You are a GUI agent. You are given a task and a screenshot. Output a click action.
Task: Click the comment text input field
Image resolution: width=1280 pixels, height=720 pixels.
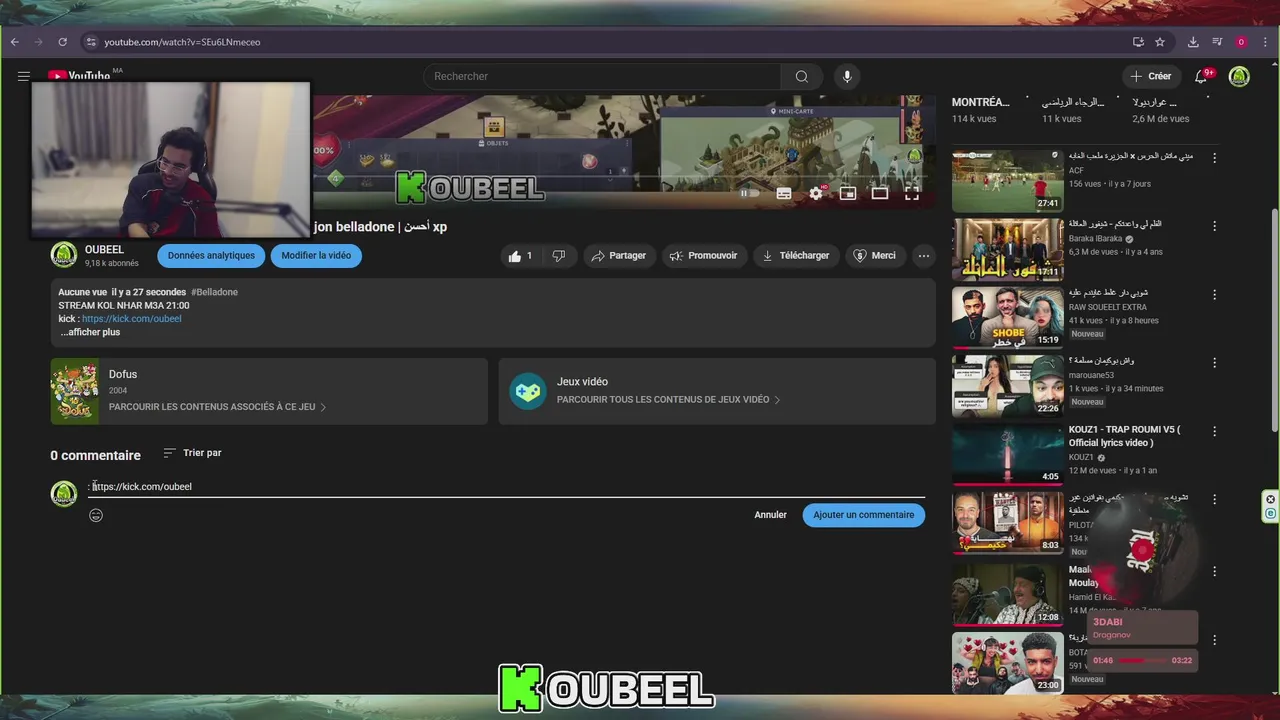coord(507,487)
